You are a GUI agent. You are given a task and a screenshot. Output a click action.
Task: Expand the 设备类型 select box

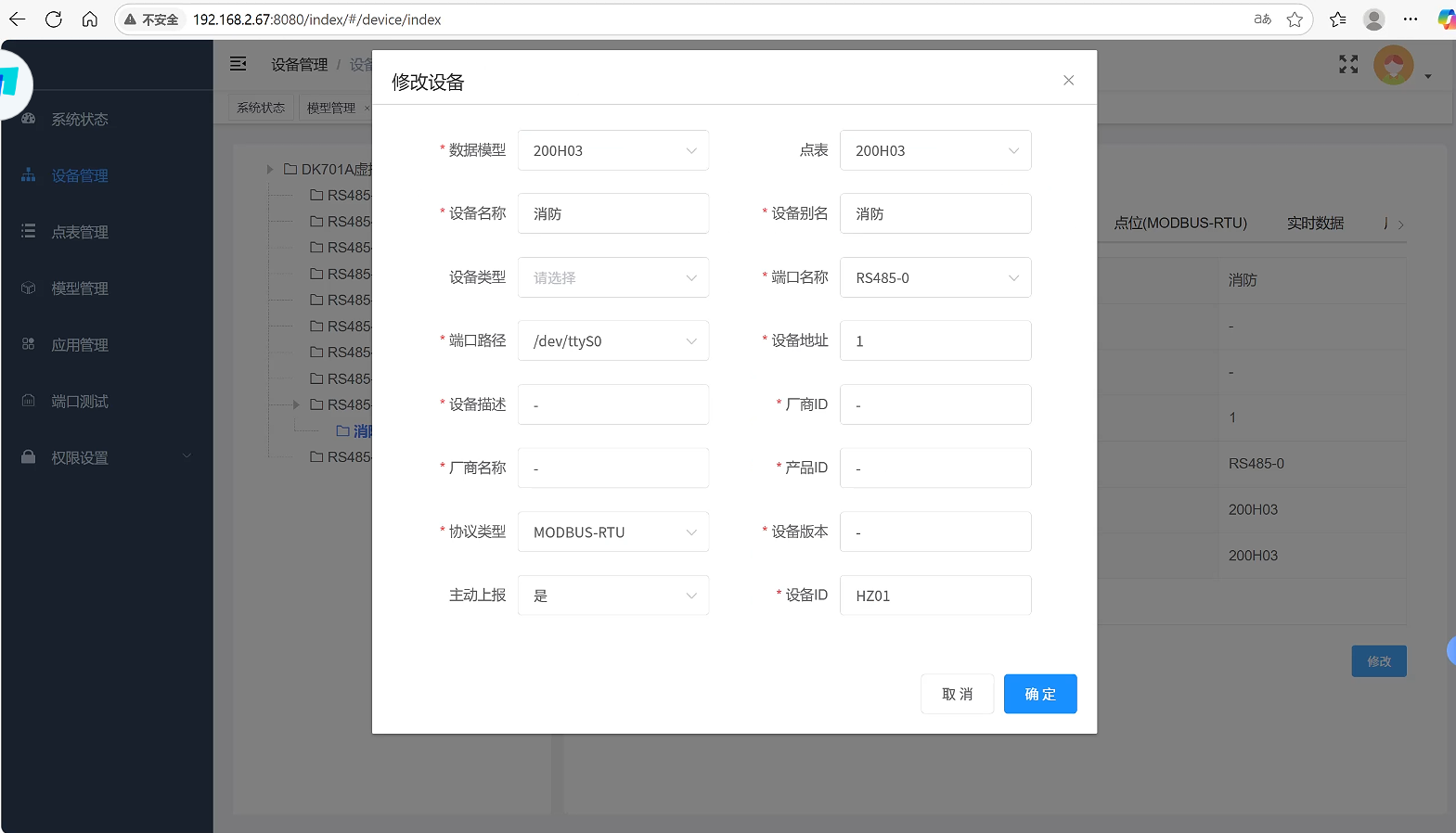coord(612,277)
